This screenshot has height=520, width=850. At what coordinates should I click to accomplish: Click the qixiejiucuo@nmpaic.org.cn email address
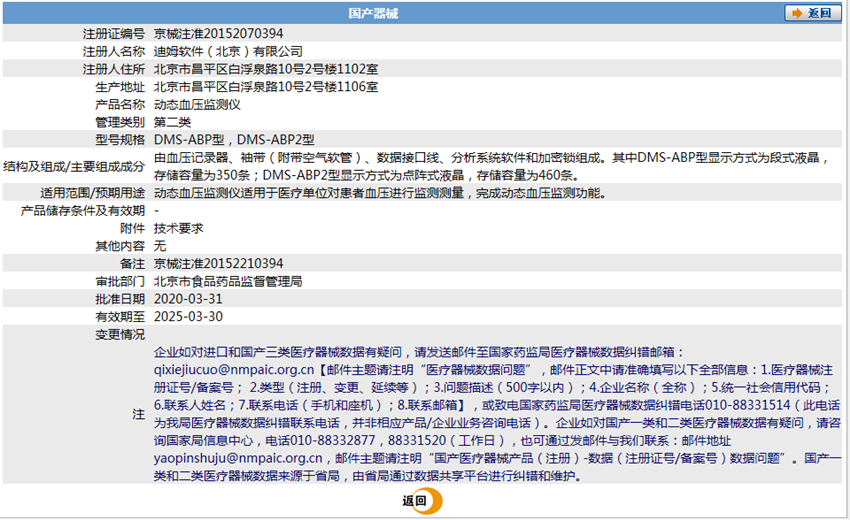pos(234,370)
